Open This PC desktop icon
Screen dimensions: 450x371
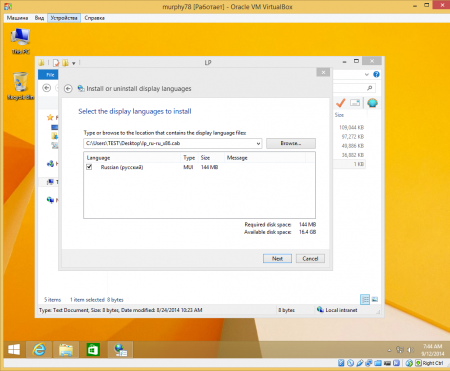pos(21,41)
